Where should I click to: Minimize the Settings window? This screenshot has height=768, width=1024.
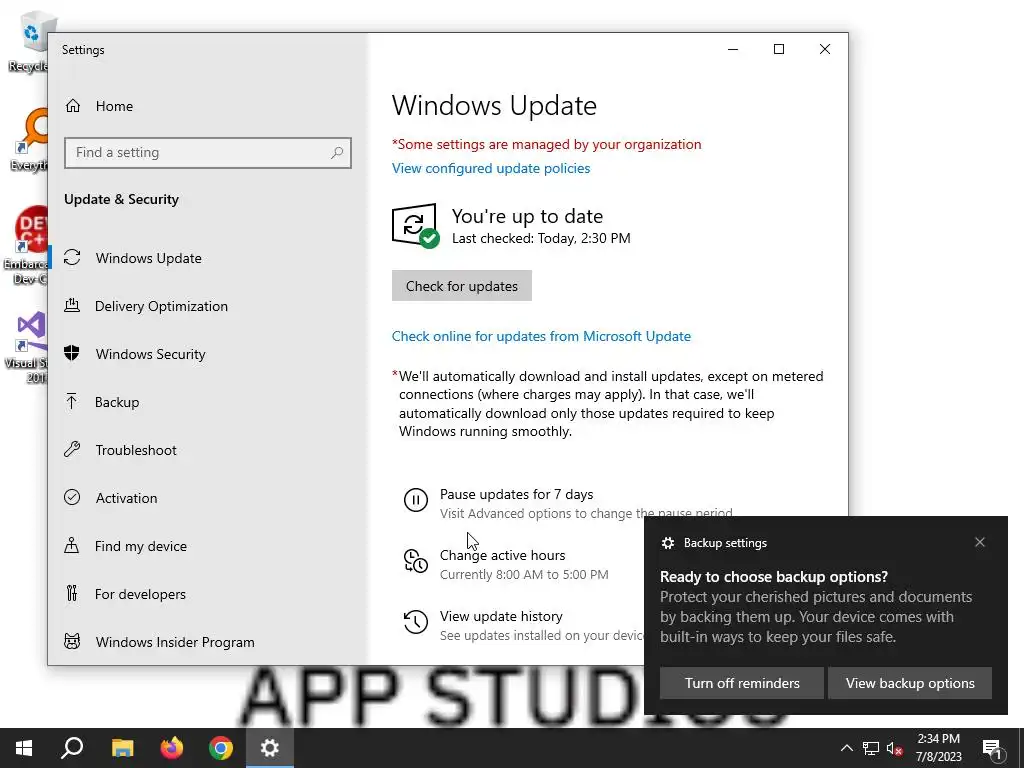click(x=733, y=49)
